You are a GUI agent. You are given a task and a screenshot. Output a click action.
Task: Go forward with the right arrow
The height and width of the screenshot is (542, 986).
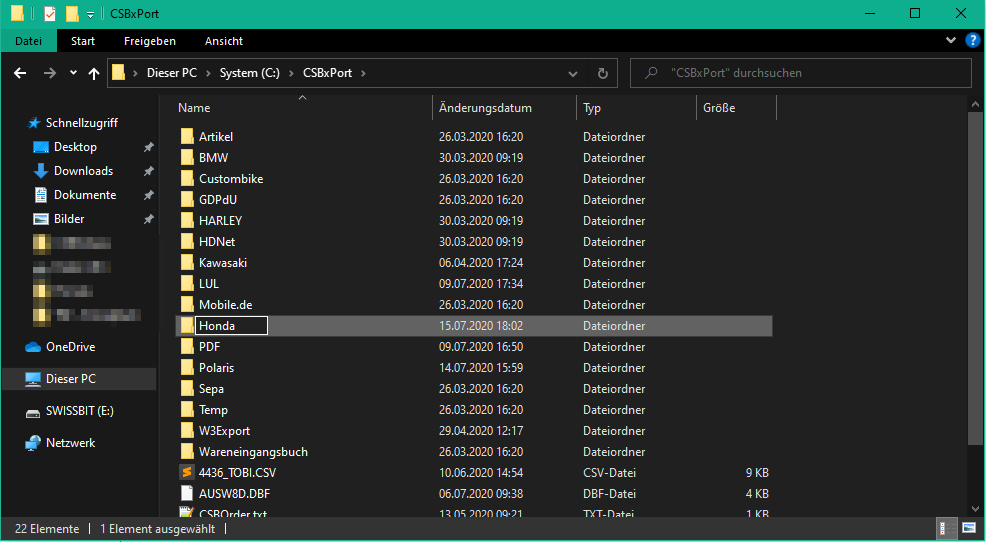[50, 73]
